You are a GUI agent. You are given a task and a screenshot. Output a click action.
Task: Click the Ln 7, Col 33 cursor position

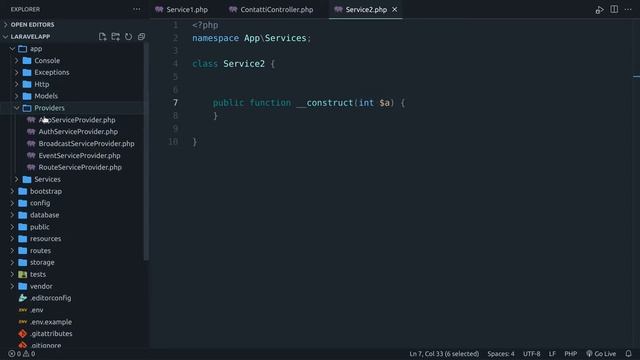click(x=444, y=354)
